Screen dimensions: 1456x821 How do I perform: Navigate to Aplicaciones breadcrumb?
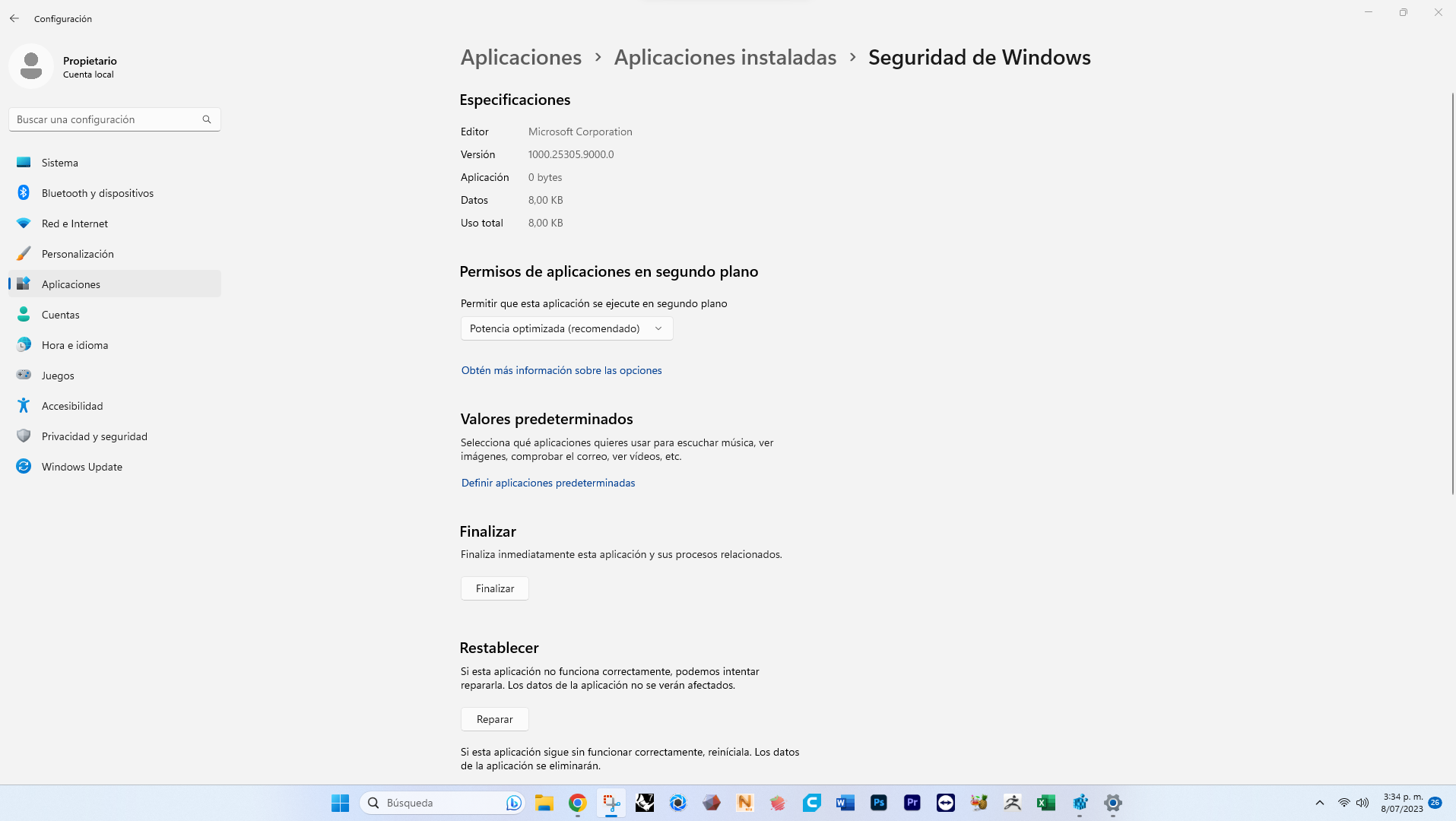[x=521, y=57]
